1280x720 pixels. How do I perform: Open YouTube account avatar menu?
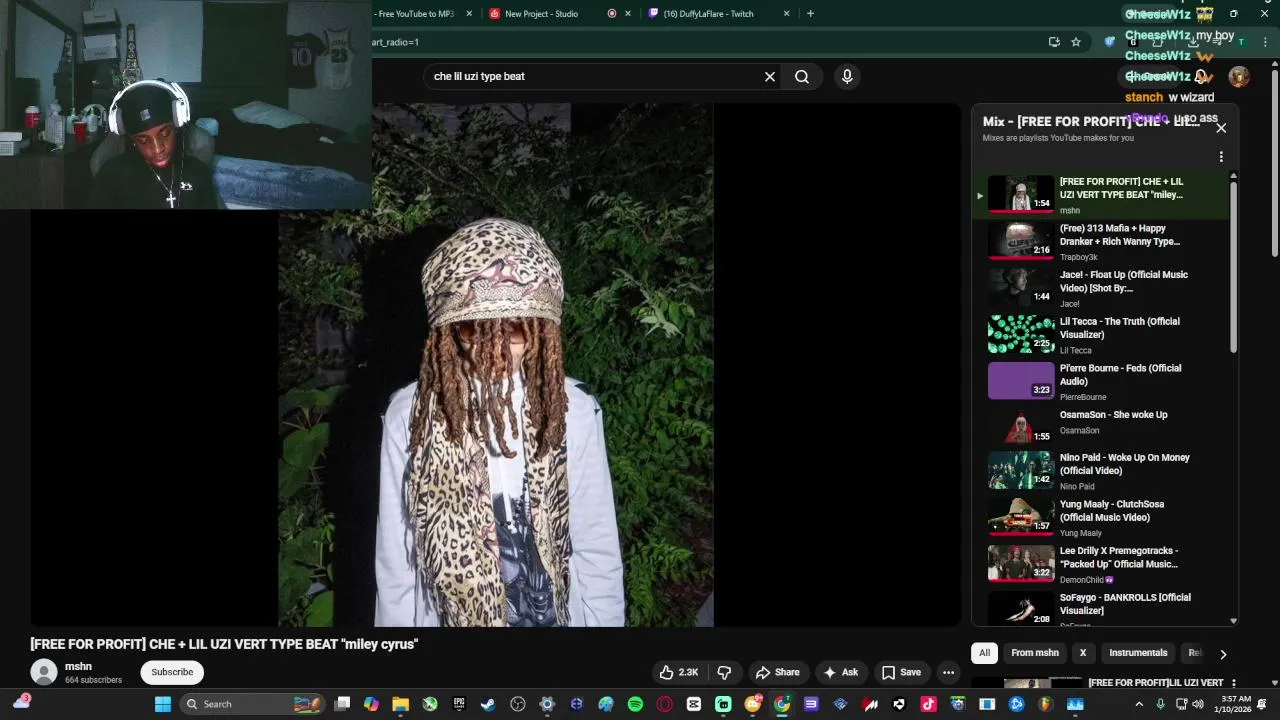1239,77
